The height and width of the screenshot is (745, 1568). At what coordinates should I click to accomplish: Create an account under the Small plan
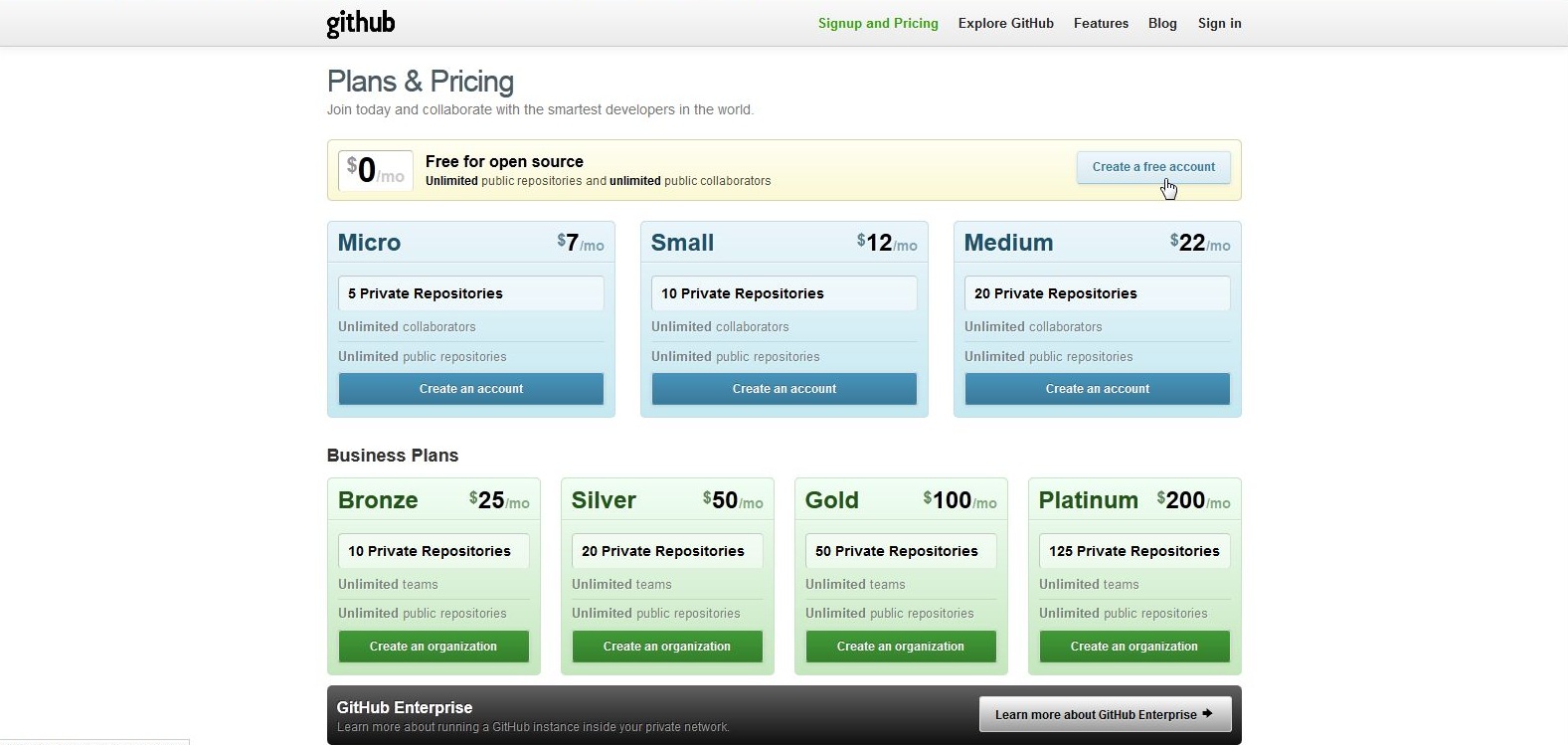click(784, 389)
